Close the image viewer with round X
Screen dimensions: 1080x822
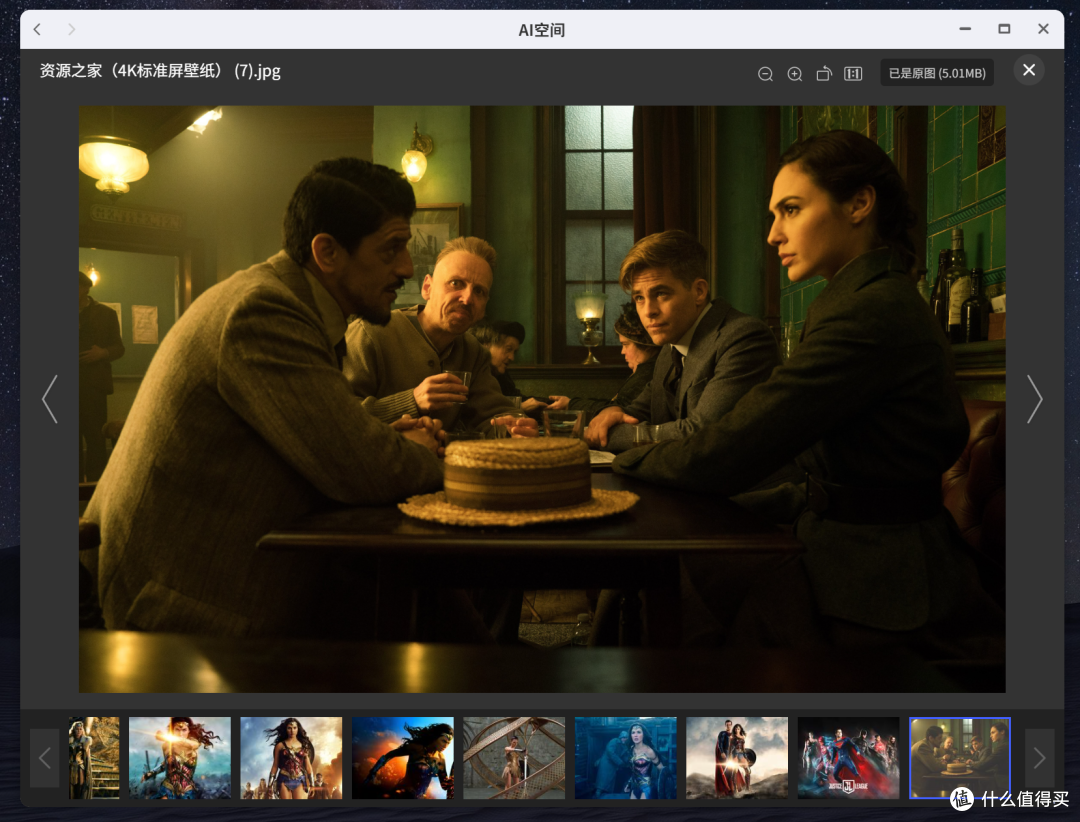click(1029, 70)
